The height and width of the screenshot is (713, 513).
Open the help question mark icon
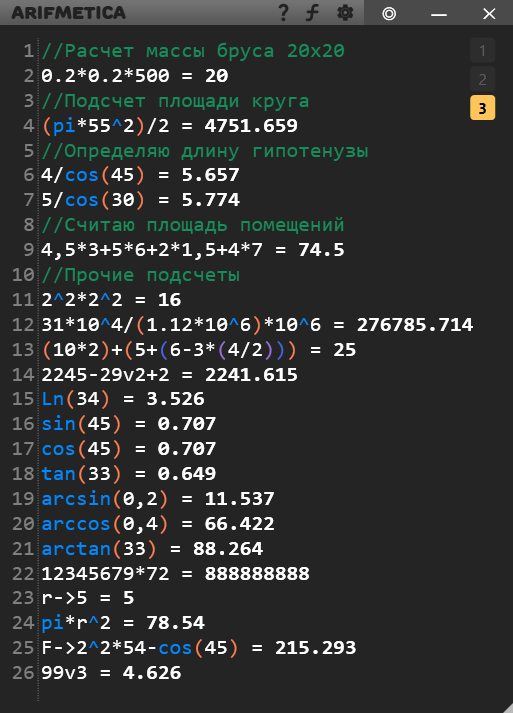click(283, 13)
